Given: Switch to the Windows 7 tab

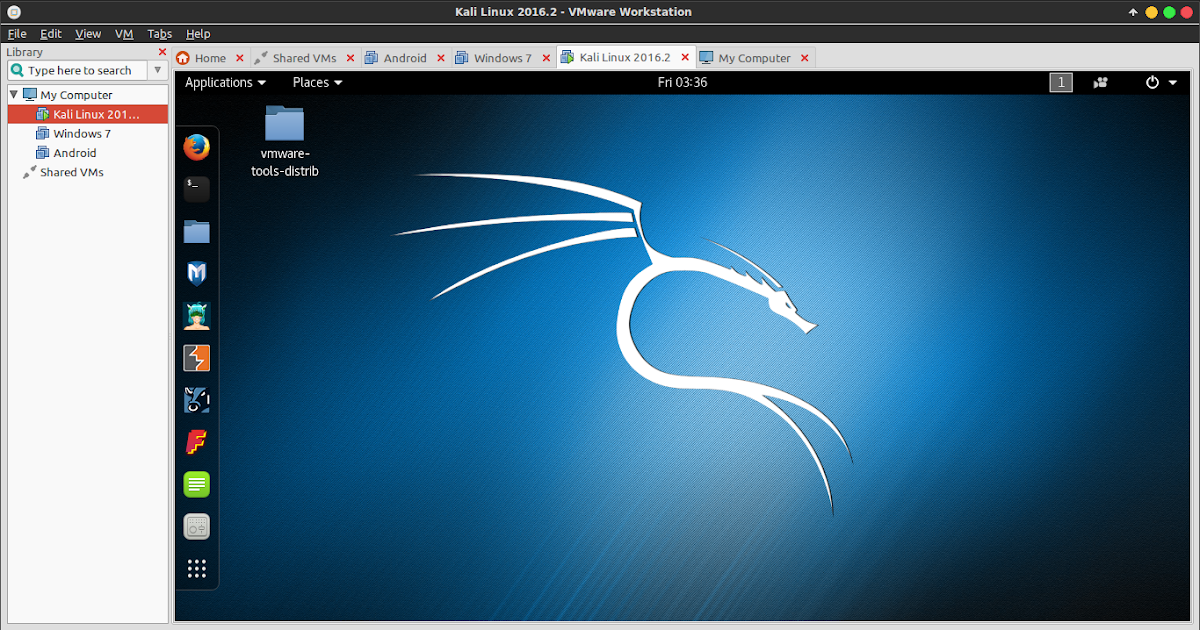Looking at the screenshot, I should (x=502, y=58).
